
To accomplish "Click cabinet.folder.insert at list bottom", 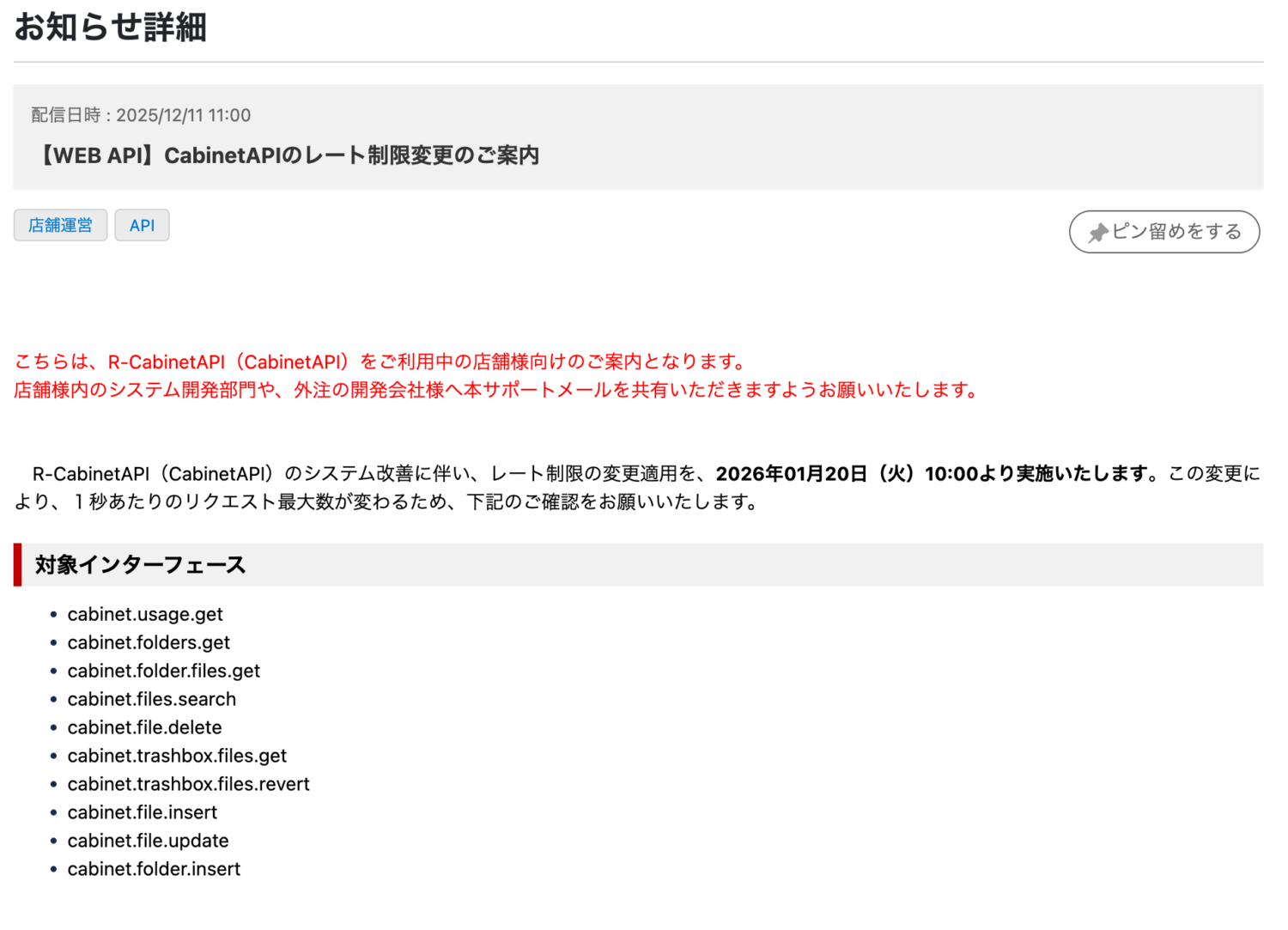I will [x=154, y=869].
